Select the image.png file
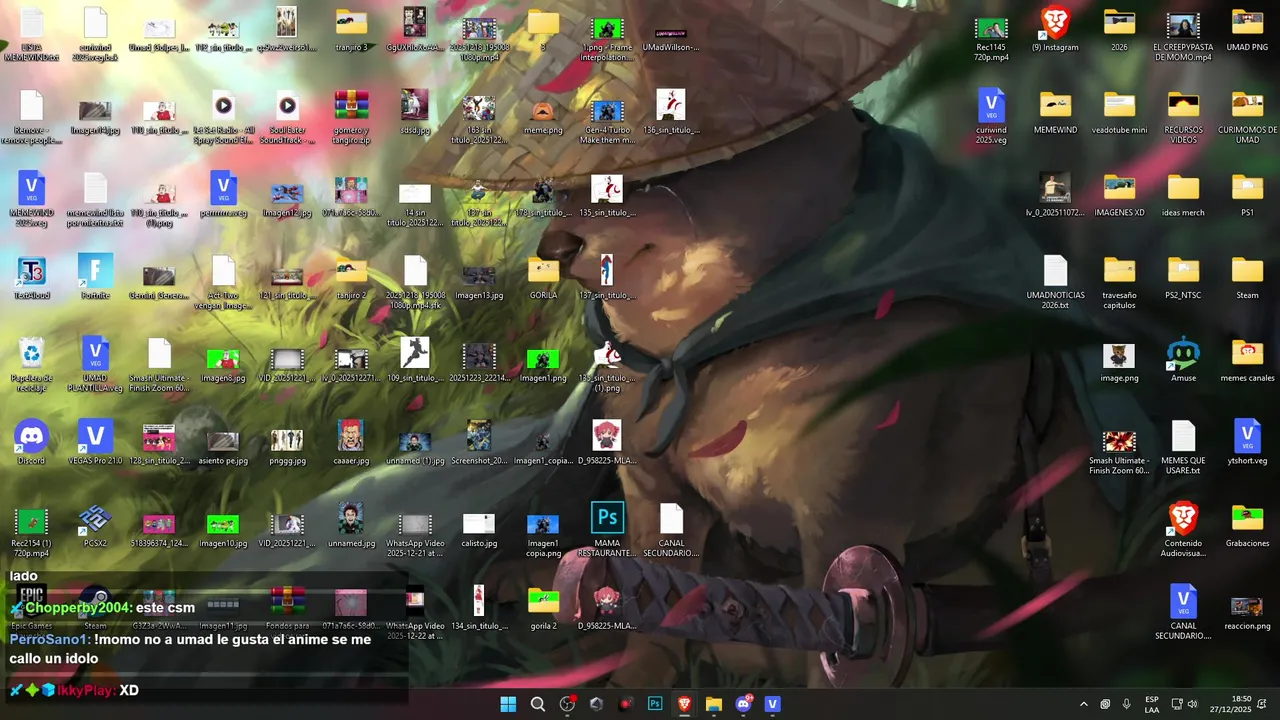 [1119, 361]
